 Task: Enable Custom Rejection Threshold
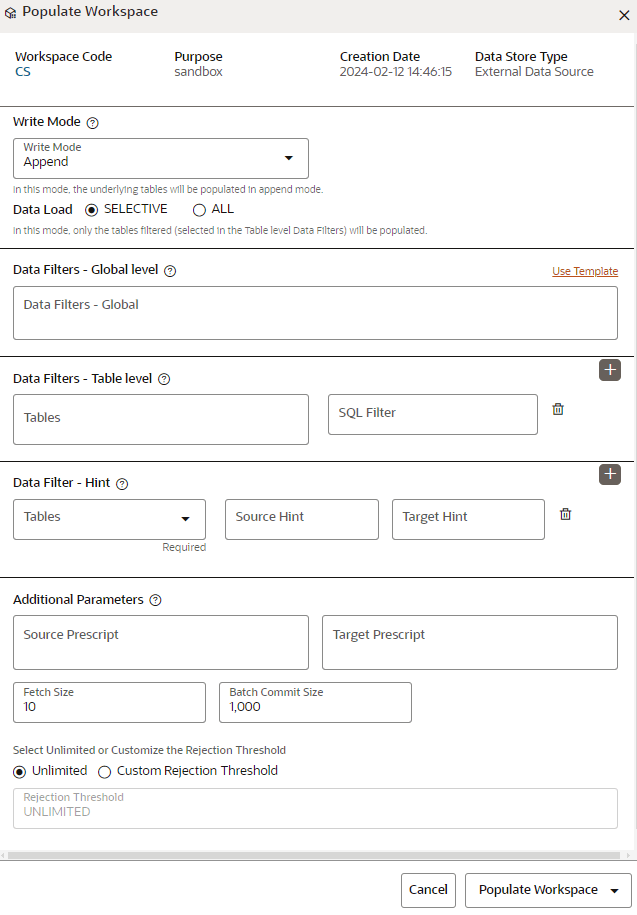pyautogui.click(x=104, y=771)
